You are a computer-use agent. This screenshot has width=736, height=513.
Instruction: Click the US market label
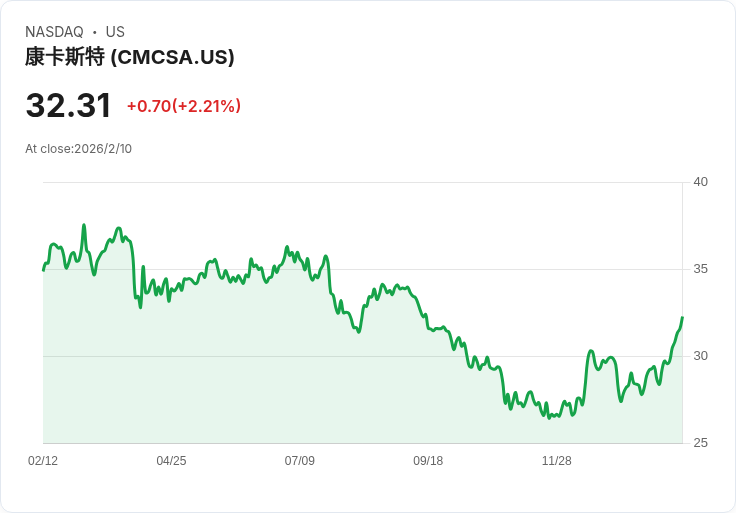click(x=115, y=32)
